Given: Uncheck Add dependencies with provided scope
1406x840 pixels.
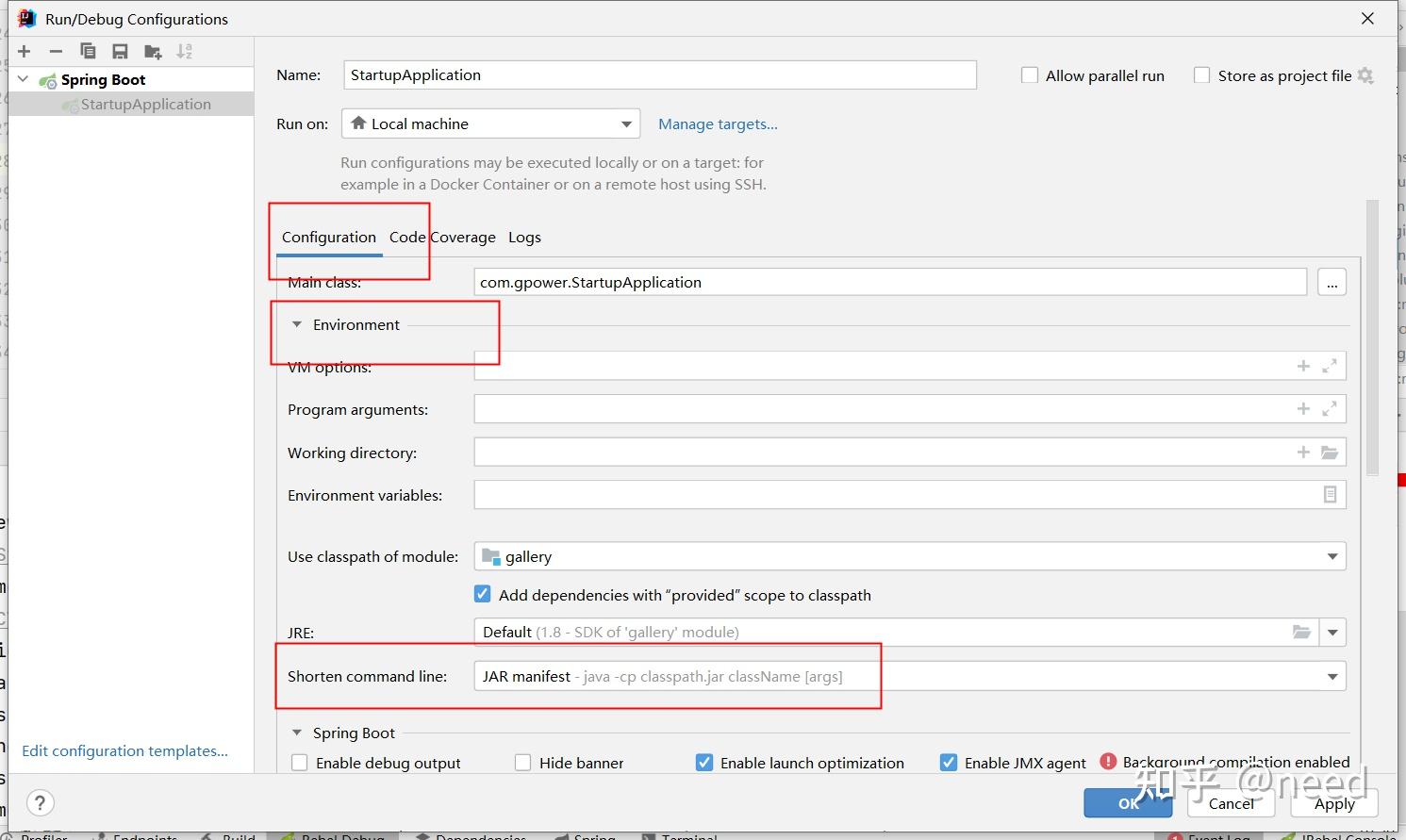Looking at the screenshot, I should click(x=482, y=594).
